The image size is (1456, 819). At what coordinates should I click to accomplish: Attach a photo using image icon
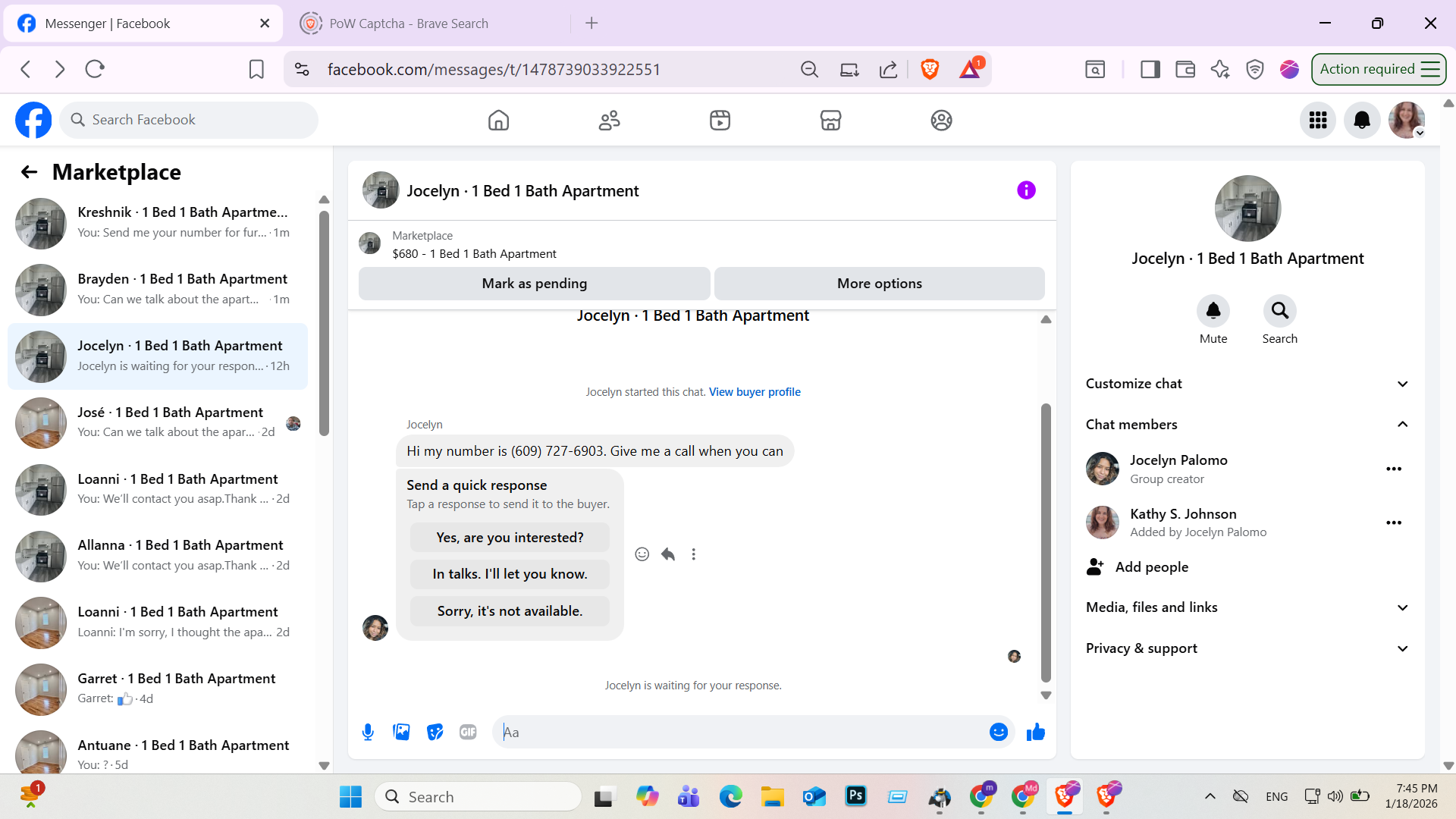[401, 732]
